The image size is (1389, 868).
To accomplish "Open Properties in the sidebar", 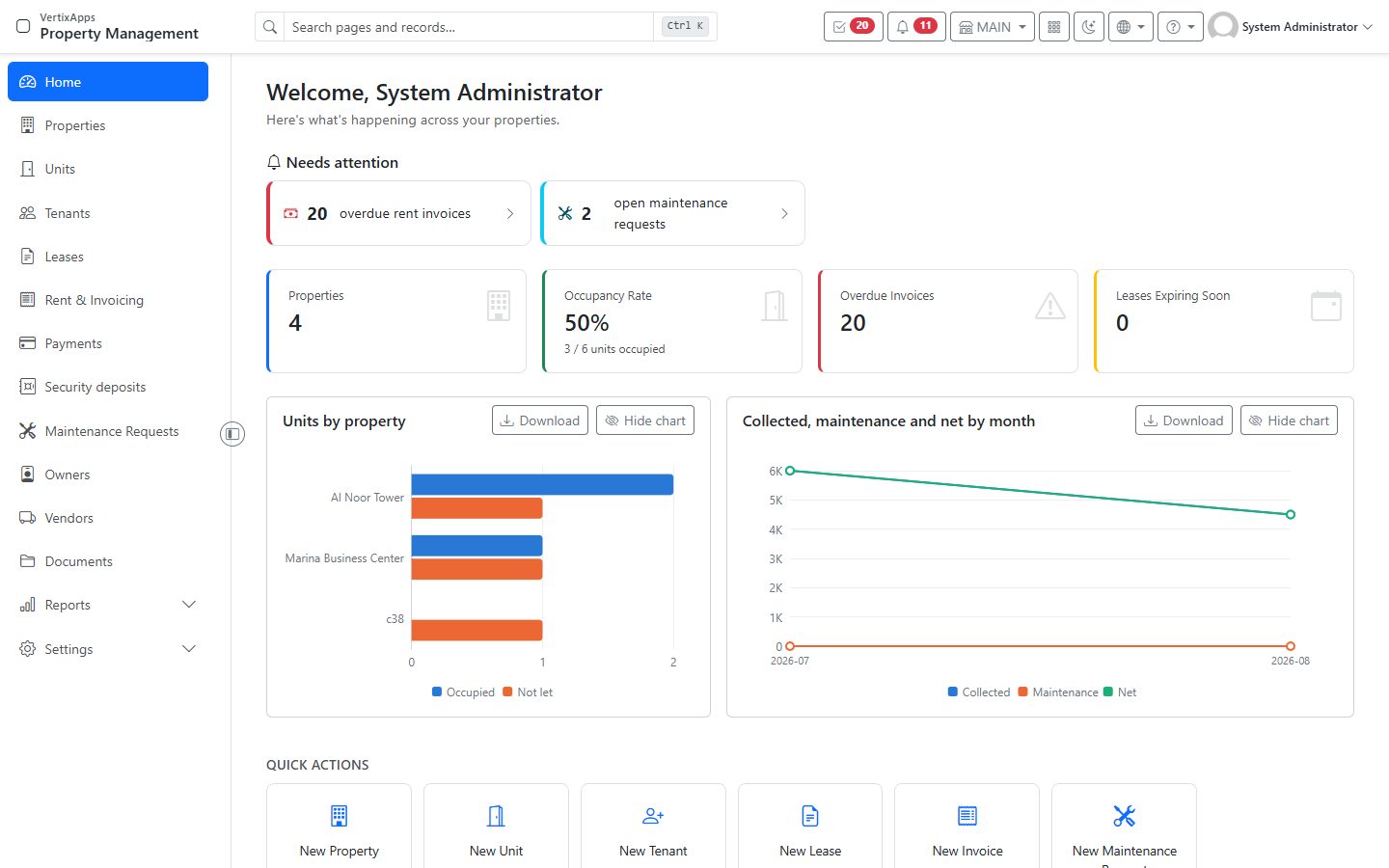I will point(108,125).
